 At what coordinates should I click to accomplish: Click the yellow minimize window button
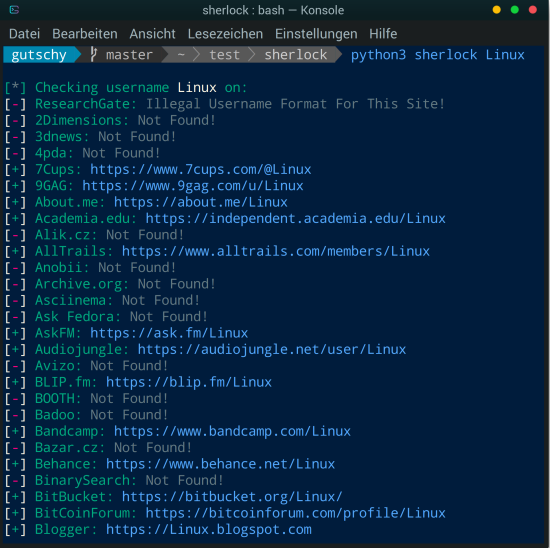click(x=496, y=10)
